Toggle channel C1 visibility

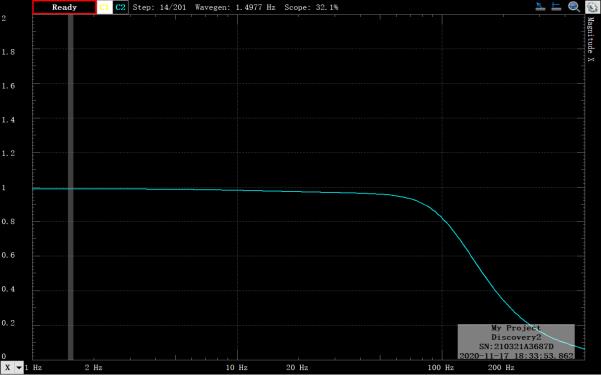pyautogui.click(x=104, y=7)
